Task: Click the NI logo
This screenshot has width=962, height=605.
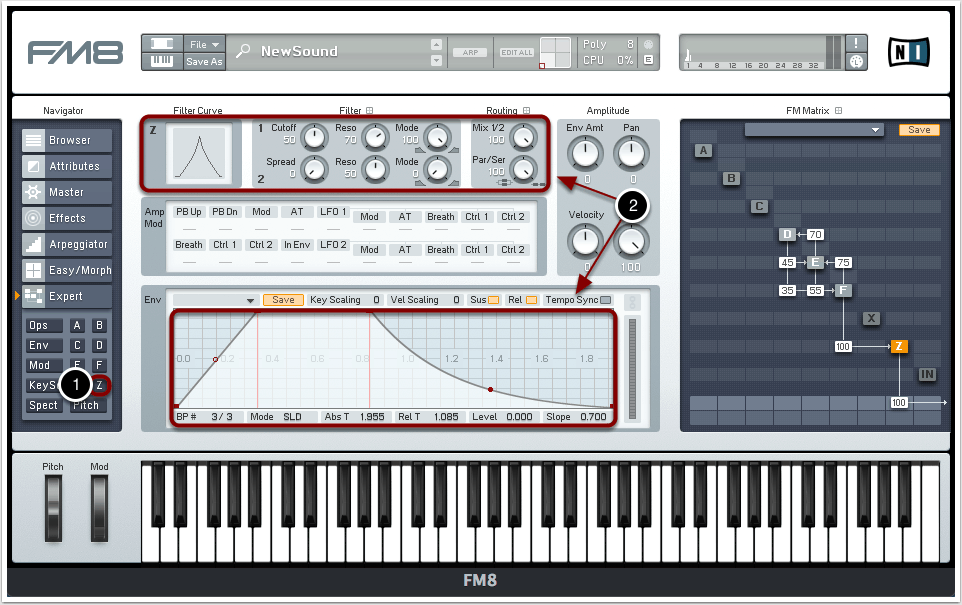Action: coord(909,52)
